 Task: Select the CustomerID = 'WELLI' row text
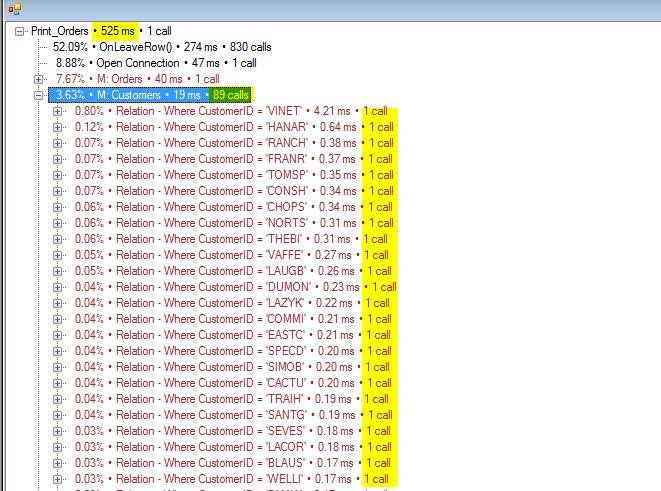[231, 480]
